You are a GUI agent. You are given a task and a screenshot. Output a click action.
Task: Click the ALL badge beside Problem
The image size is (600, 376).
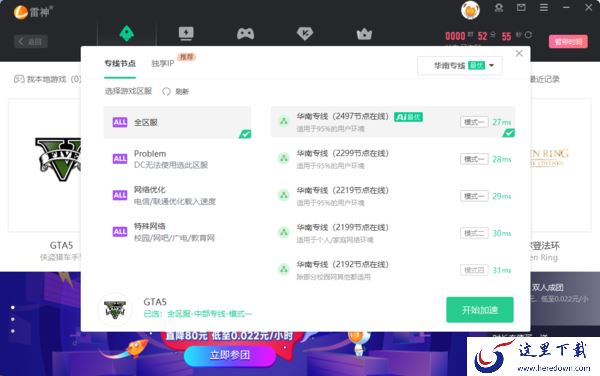tap(120, 159)
